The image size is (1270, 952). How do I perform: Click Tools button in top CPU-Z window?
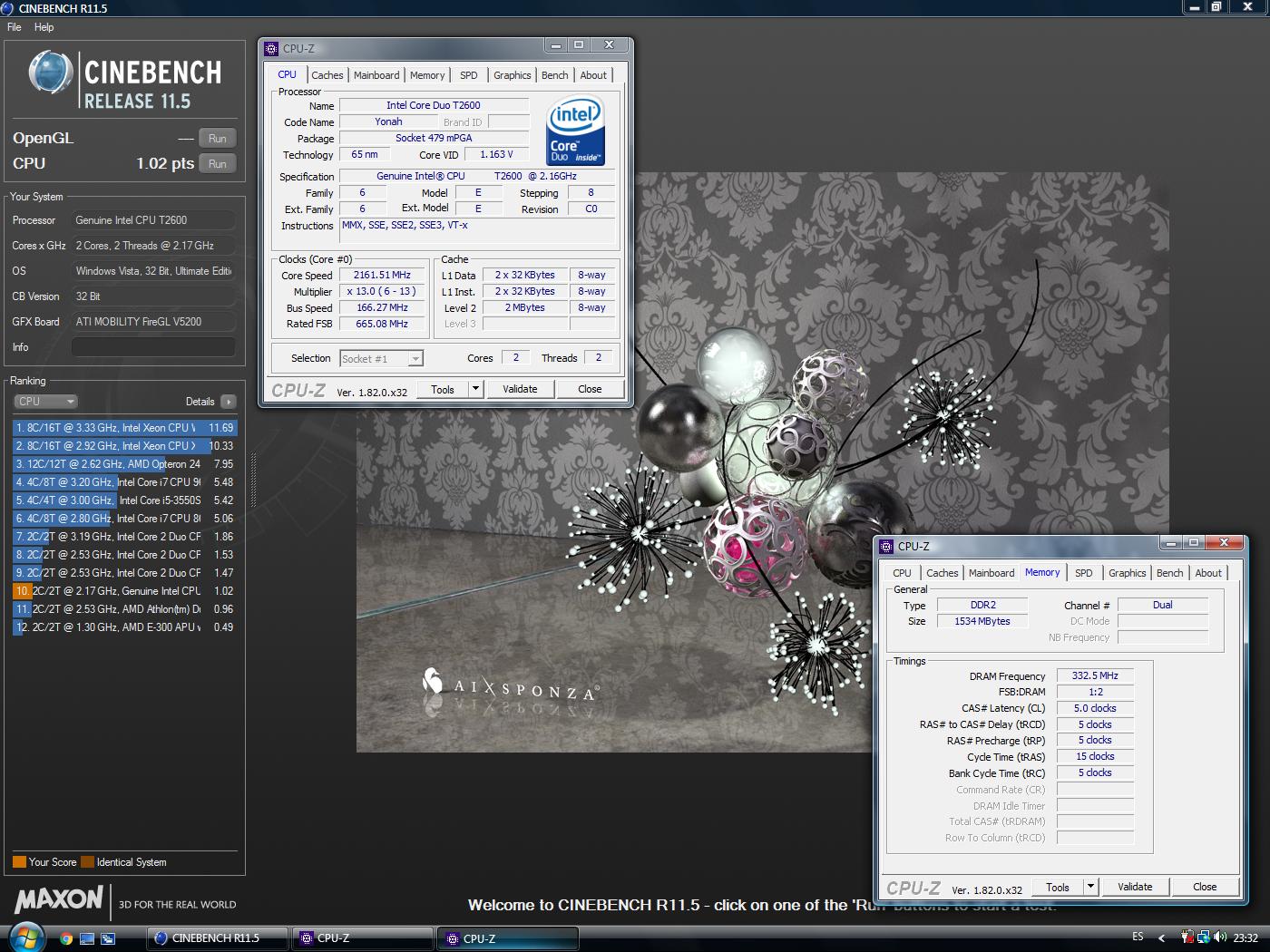coord(443,389)
